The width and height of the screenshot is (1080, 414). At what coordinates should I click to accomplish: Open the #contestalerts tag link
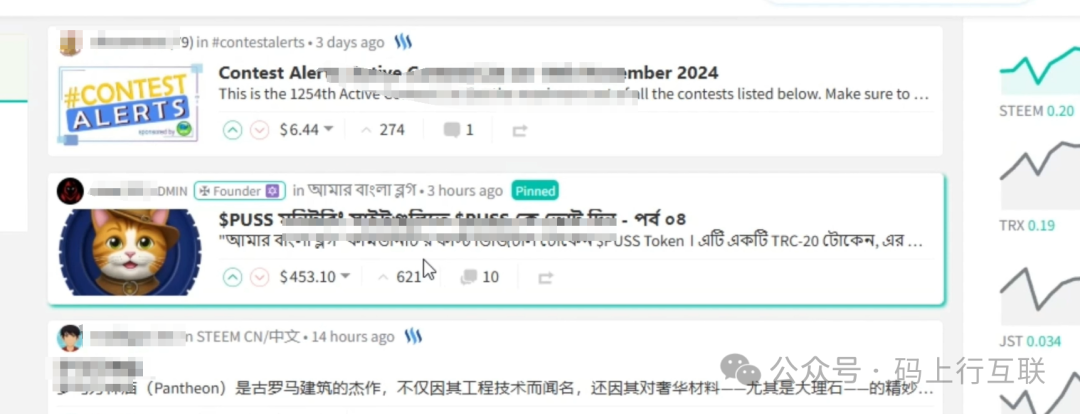[x=258, y=43]
